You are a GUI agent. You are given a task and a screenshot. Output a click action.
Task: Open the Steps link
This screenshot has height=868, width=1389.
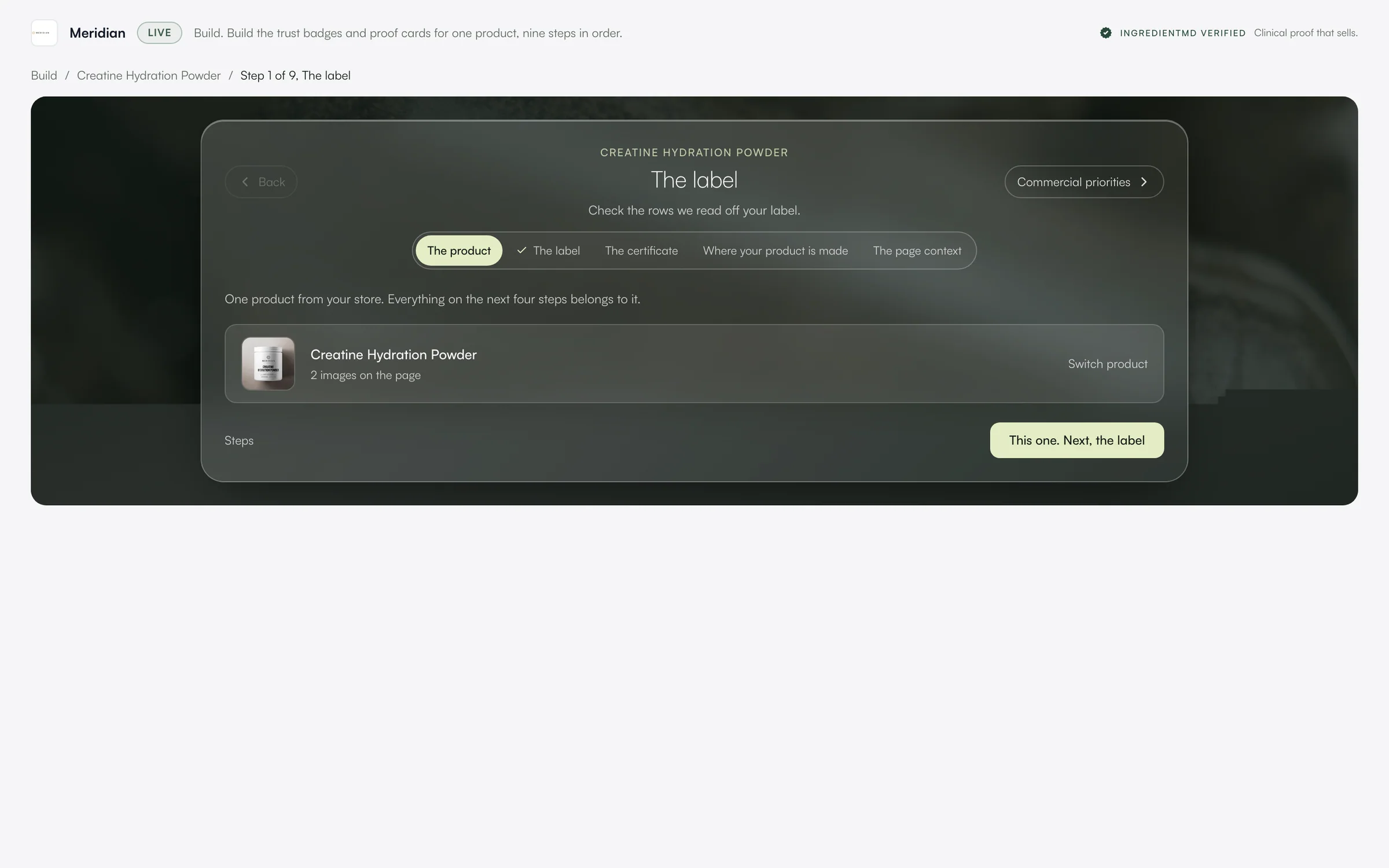coord(239,440)
